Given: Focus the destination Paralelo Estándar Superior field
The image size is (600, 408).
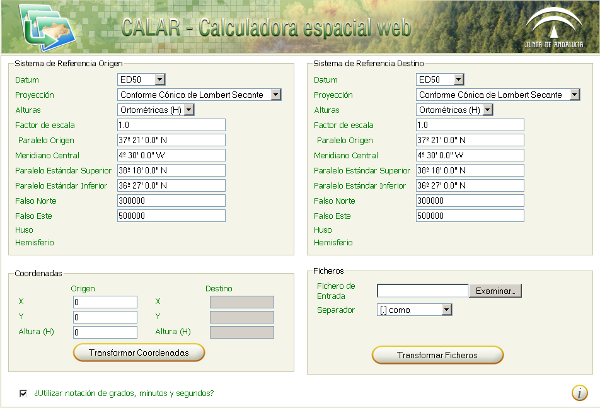Looking at the screenshot, I should point(470,170).
